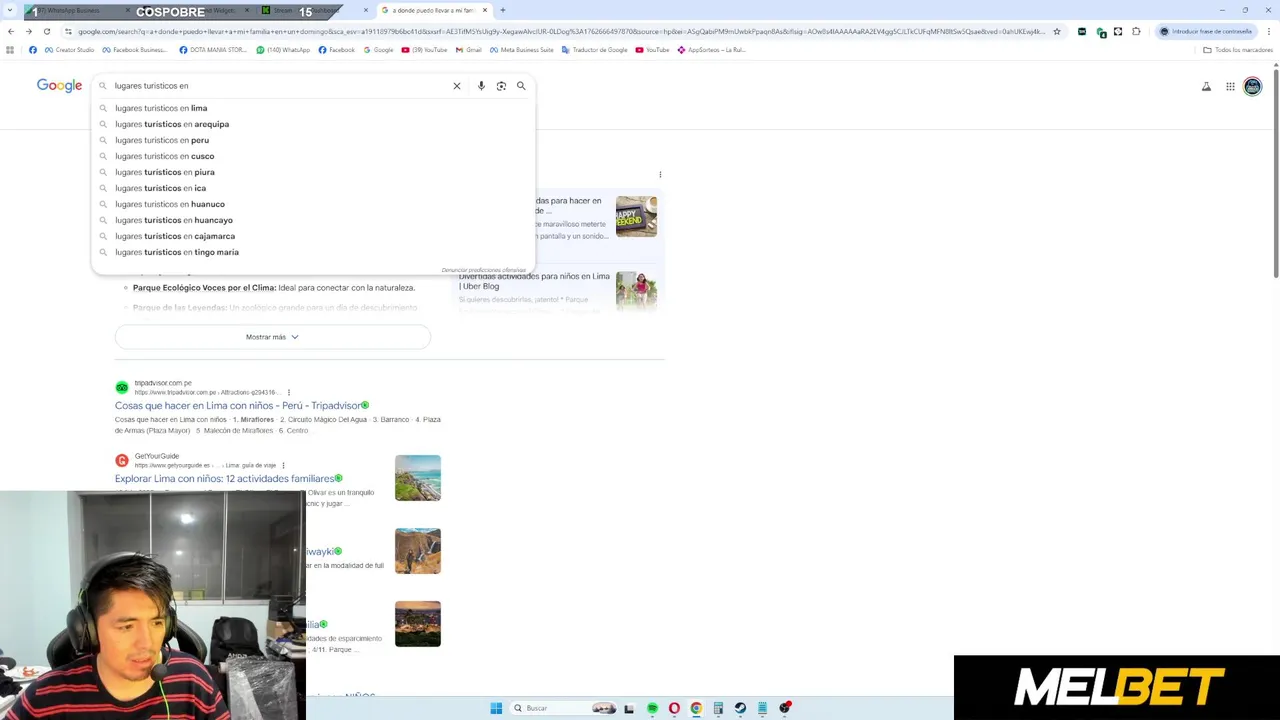Go to Google homepage via logo
The image size is (1280, 720).
coord(59,86)
